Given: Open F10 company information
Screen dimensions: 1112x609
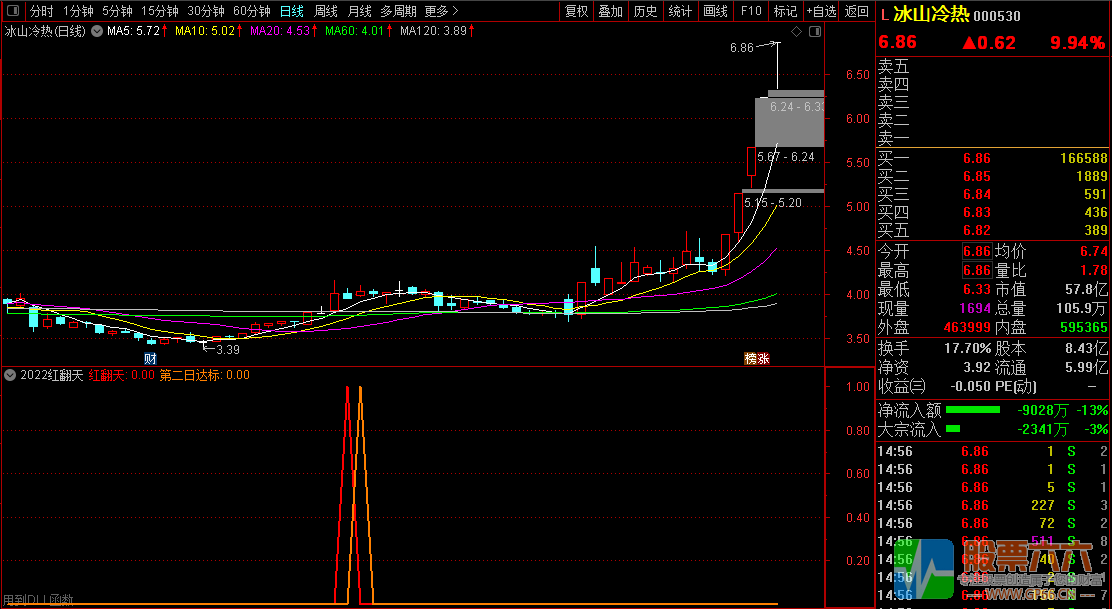Looking at the screenshot, I should coord(750,12).
